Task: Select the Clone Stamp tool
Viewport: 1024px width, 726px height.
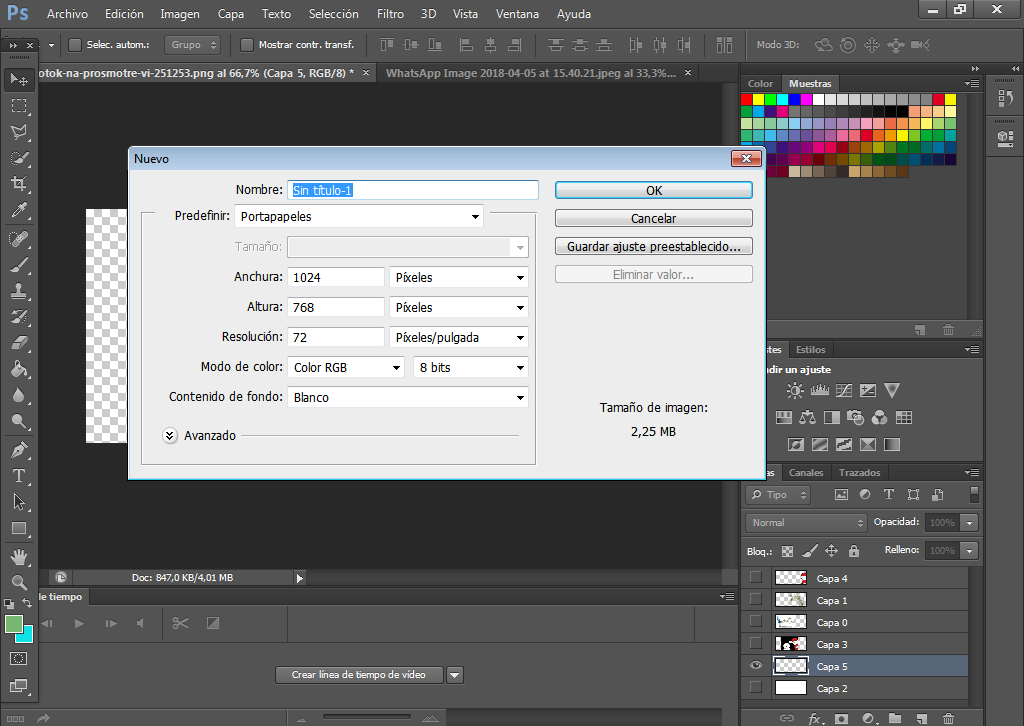Action: coord(19,291)
